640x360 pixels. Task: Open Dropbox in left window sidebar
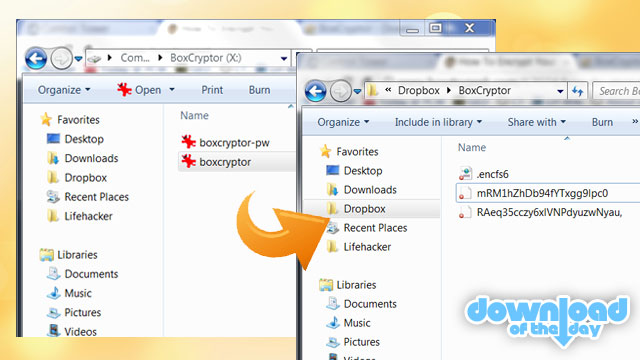(x=85, y=178)
